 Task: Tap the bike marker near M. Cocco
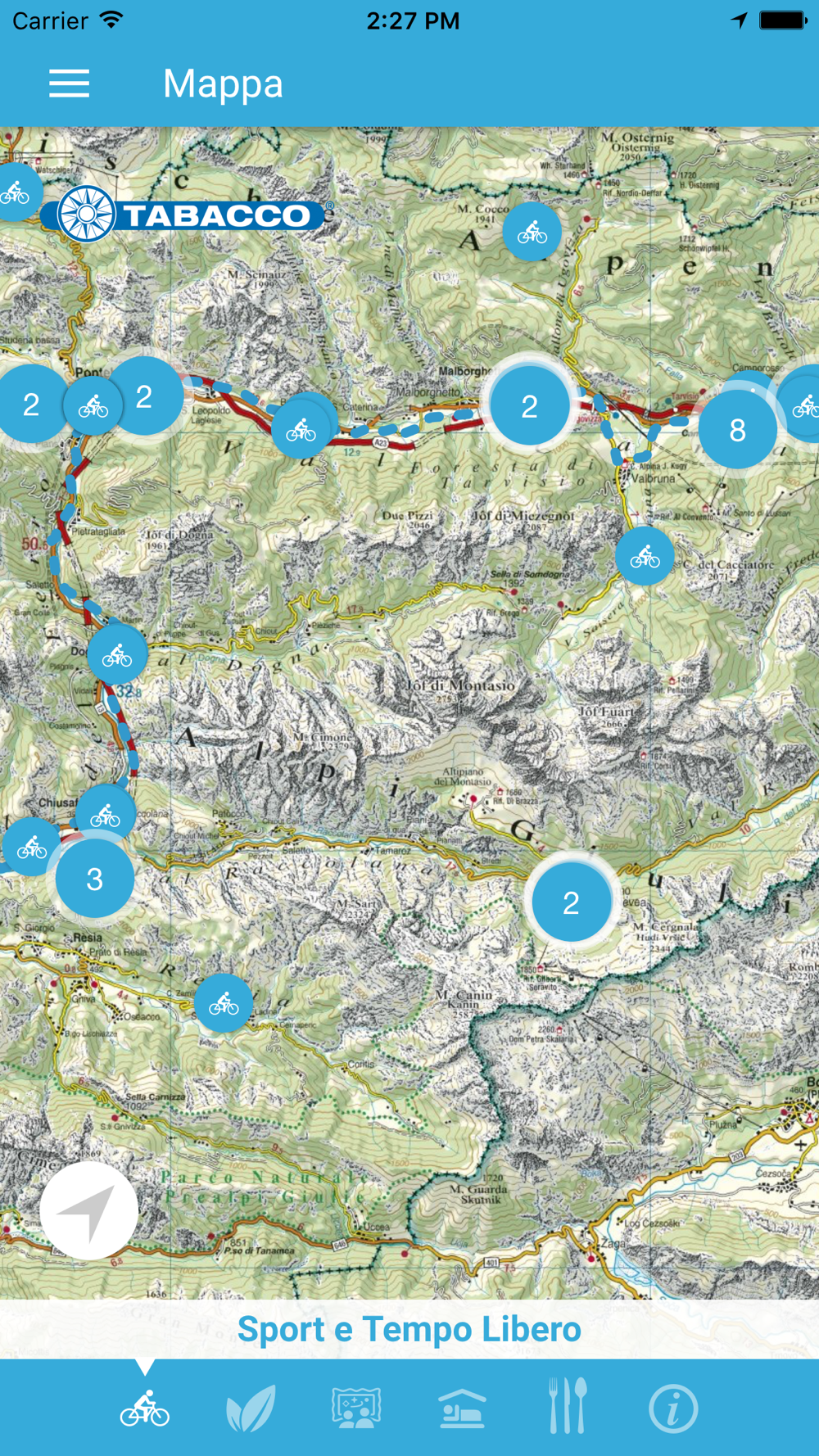532,233
